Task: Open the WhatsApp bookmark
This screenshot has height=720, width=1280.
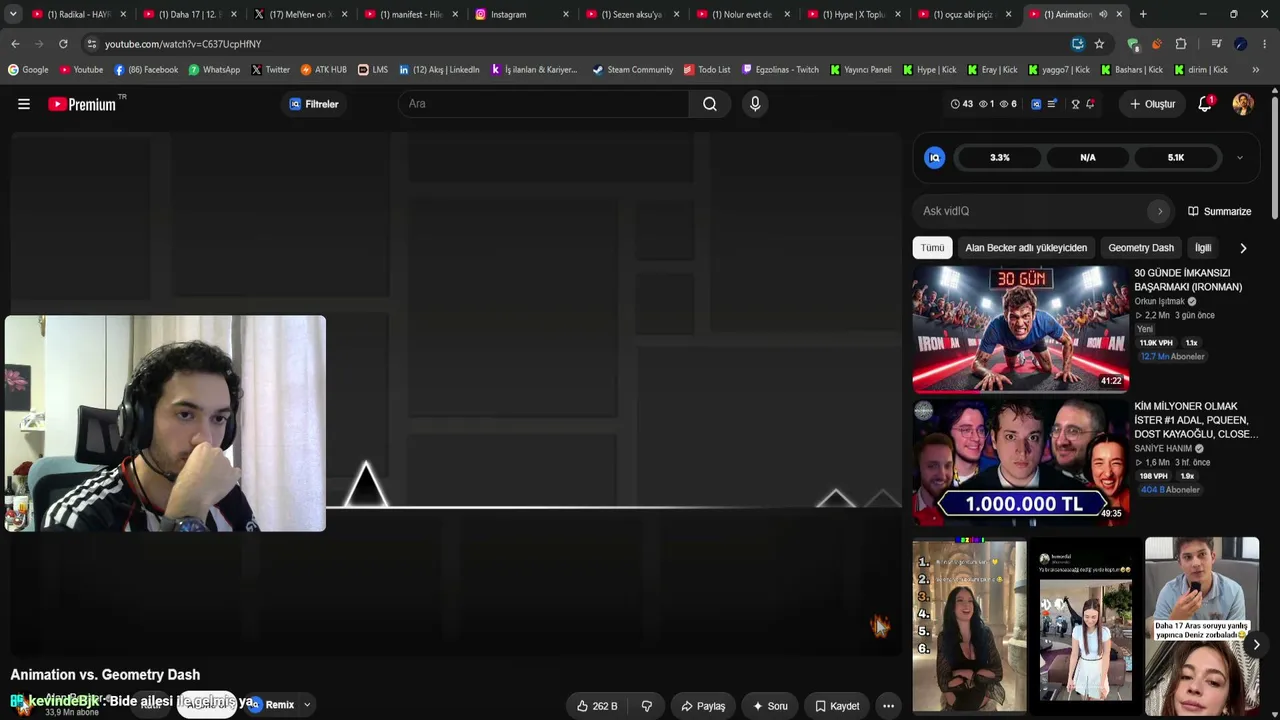Action: [x=214, y=70]
